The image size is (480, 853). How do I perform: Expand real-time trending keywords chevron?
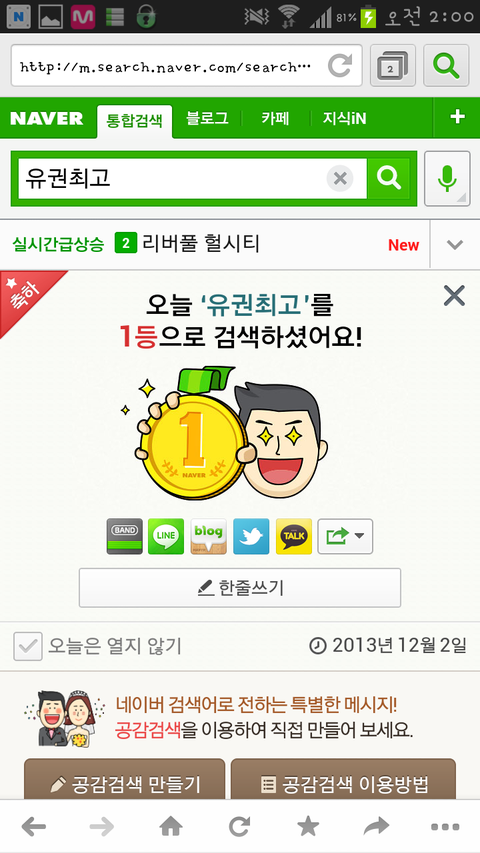point(455,245)
